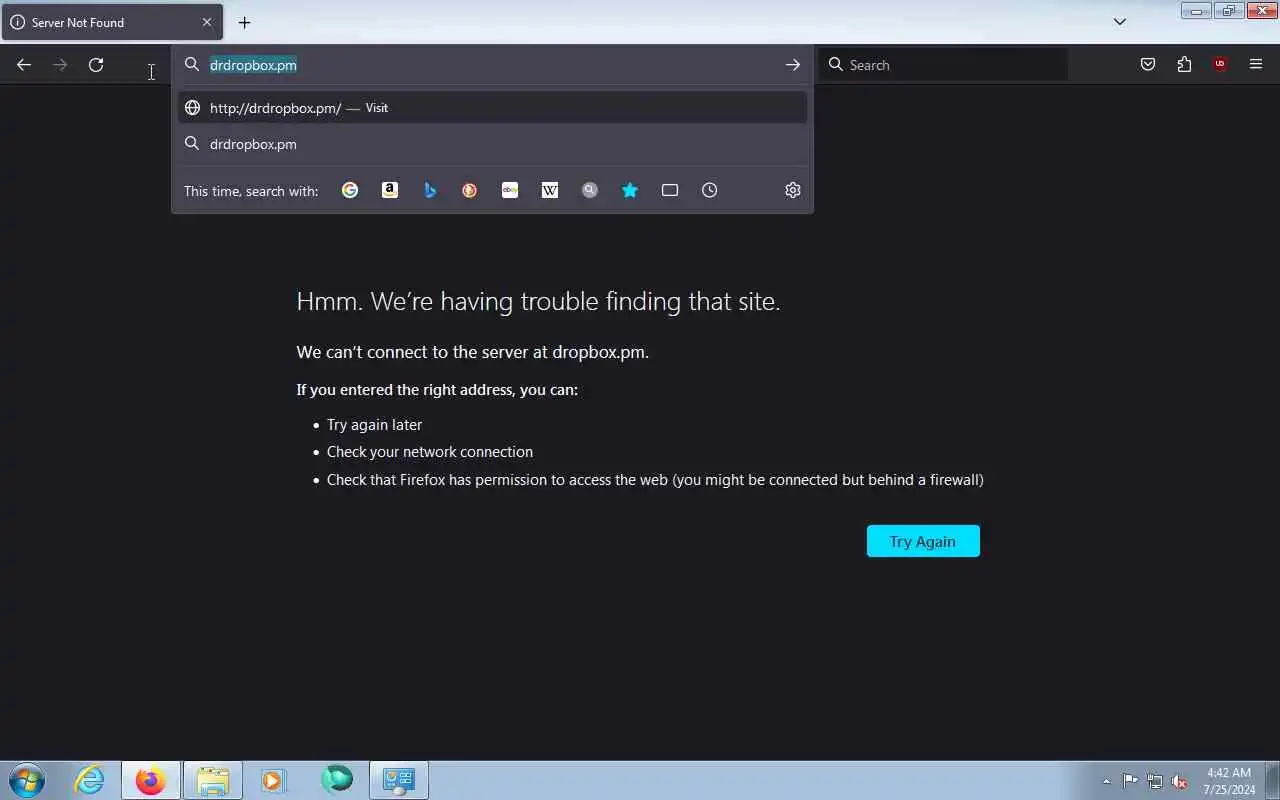
Task: Search this time with Bing
Action: click(430, 190)
